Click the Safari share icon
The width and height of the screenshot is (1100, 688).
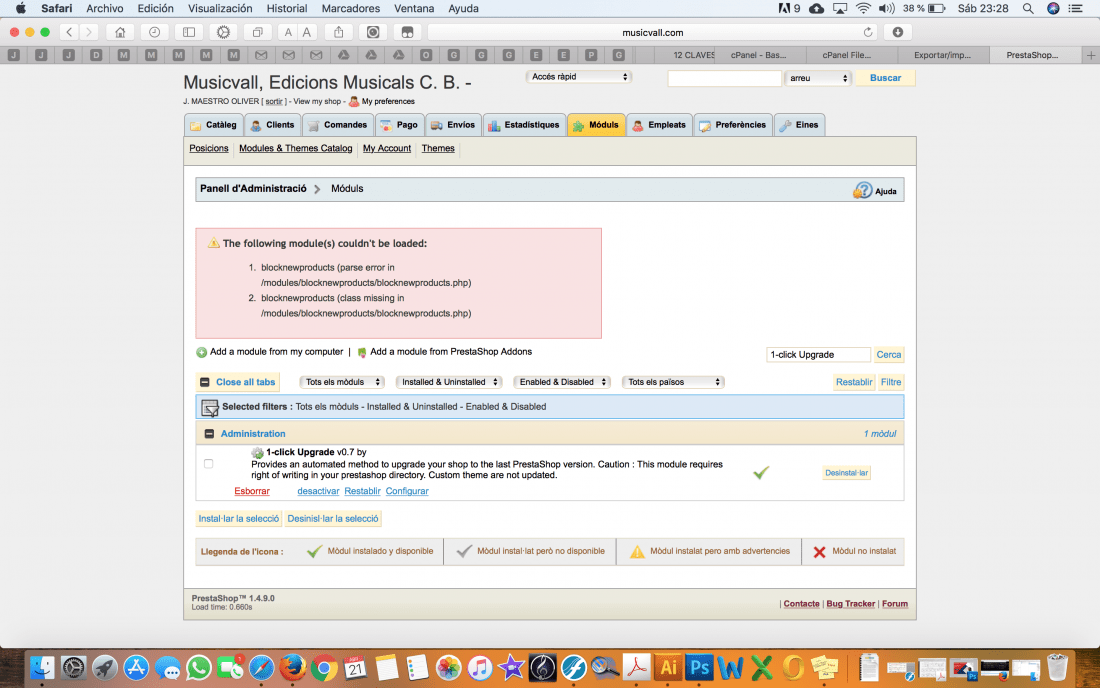coord(339,32)
